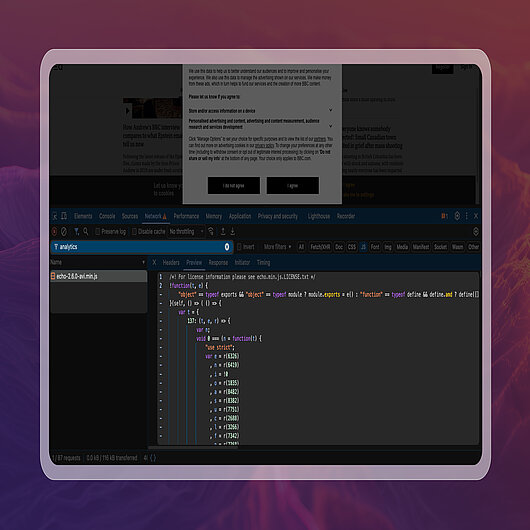Open the Performance tab
Image resolution: width=530 pixels, height=530 pixels.
click(x=186, y=216)
